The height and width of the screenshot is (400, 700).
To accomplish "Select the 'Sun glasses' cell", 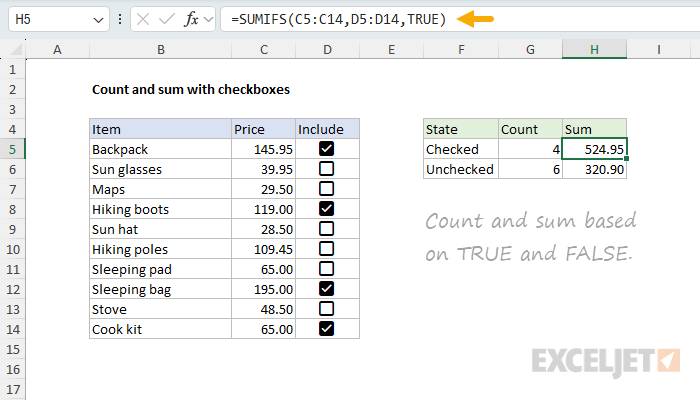I will coord(161,169).
